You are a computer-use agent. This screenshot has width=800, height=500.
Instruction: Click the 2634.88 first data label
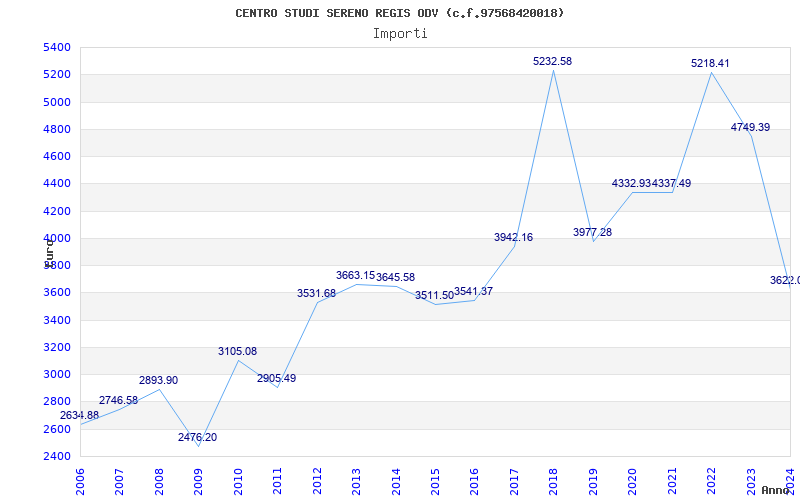click(x=79, y=415)
